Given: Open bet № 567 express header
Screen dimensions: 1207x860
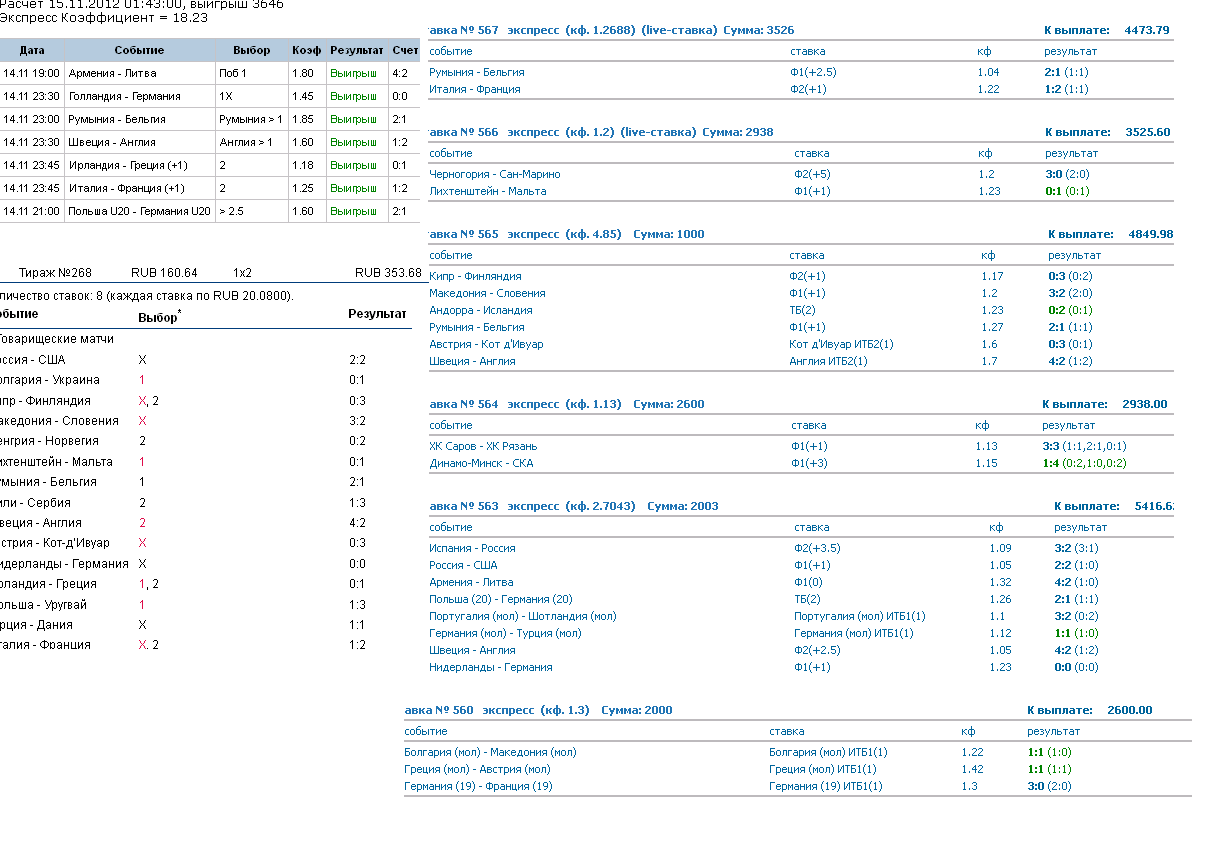Looking at the screenshot, I should (611, 30).
